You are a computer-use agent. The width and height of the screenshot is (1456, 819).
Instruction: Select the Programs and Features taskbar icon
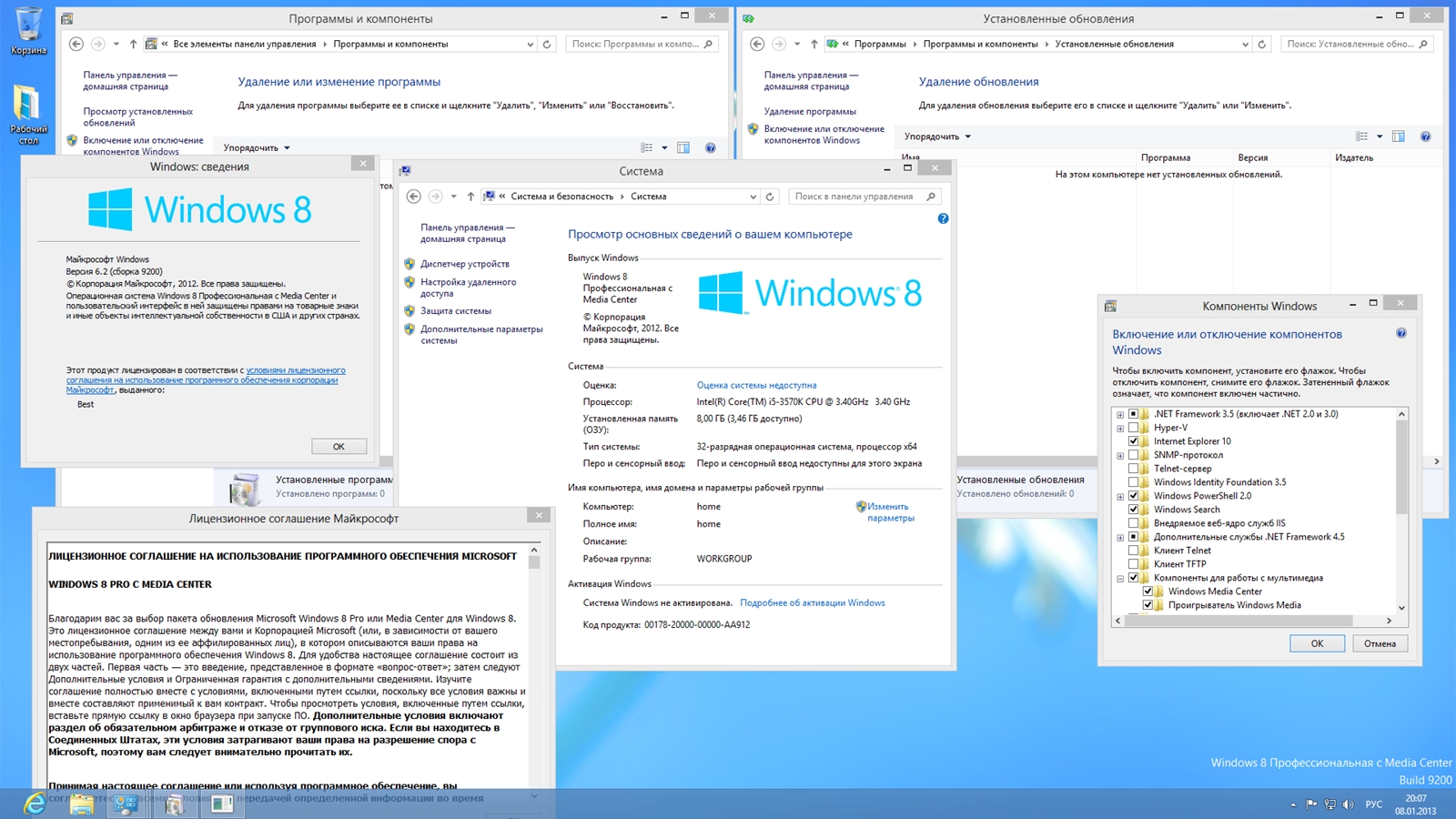click(x=174, y=804)
